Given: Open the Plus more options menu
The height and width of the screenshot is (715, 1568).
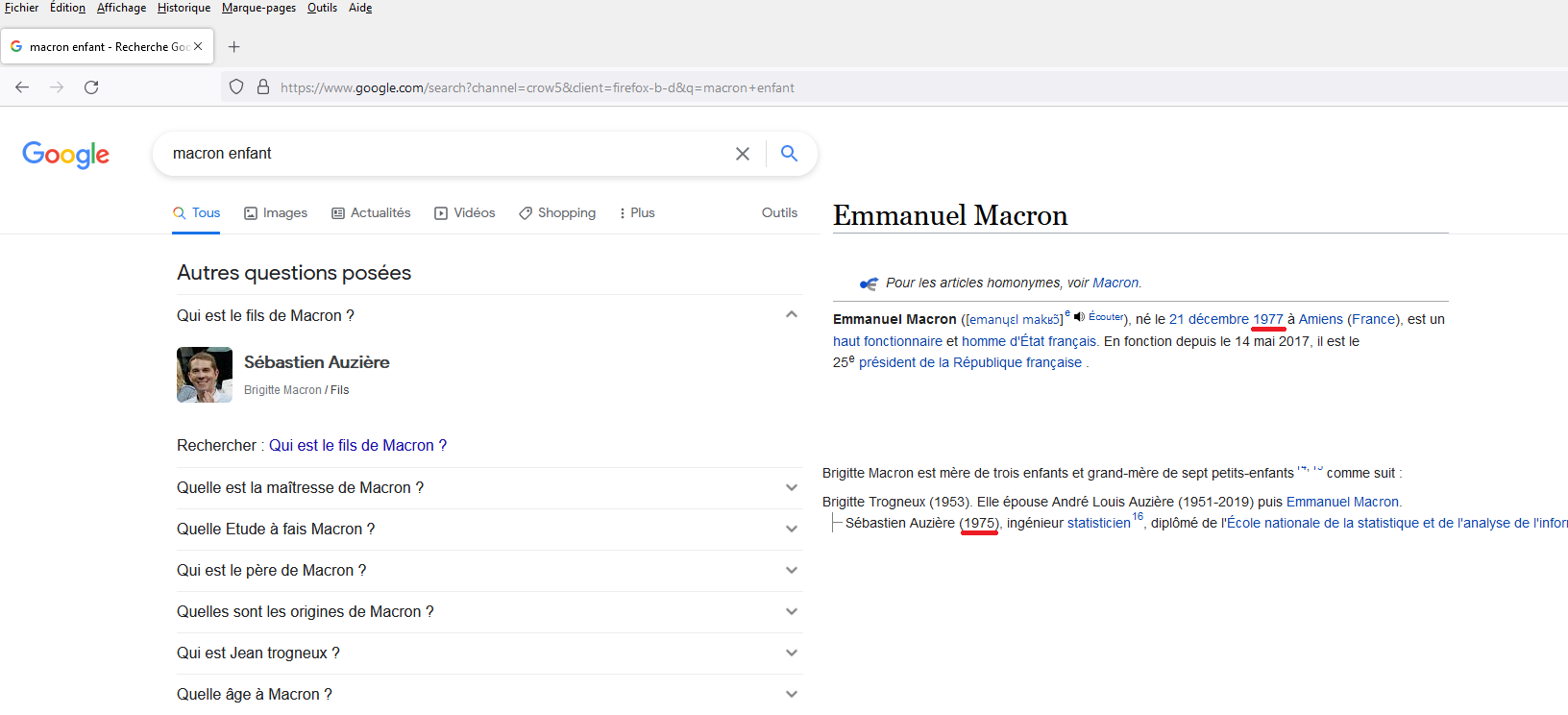Looking at the screenshot, I should pos(637,213).
